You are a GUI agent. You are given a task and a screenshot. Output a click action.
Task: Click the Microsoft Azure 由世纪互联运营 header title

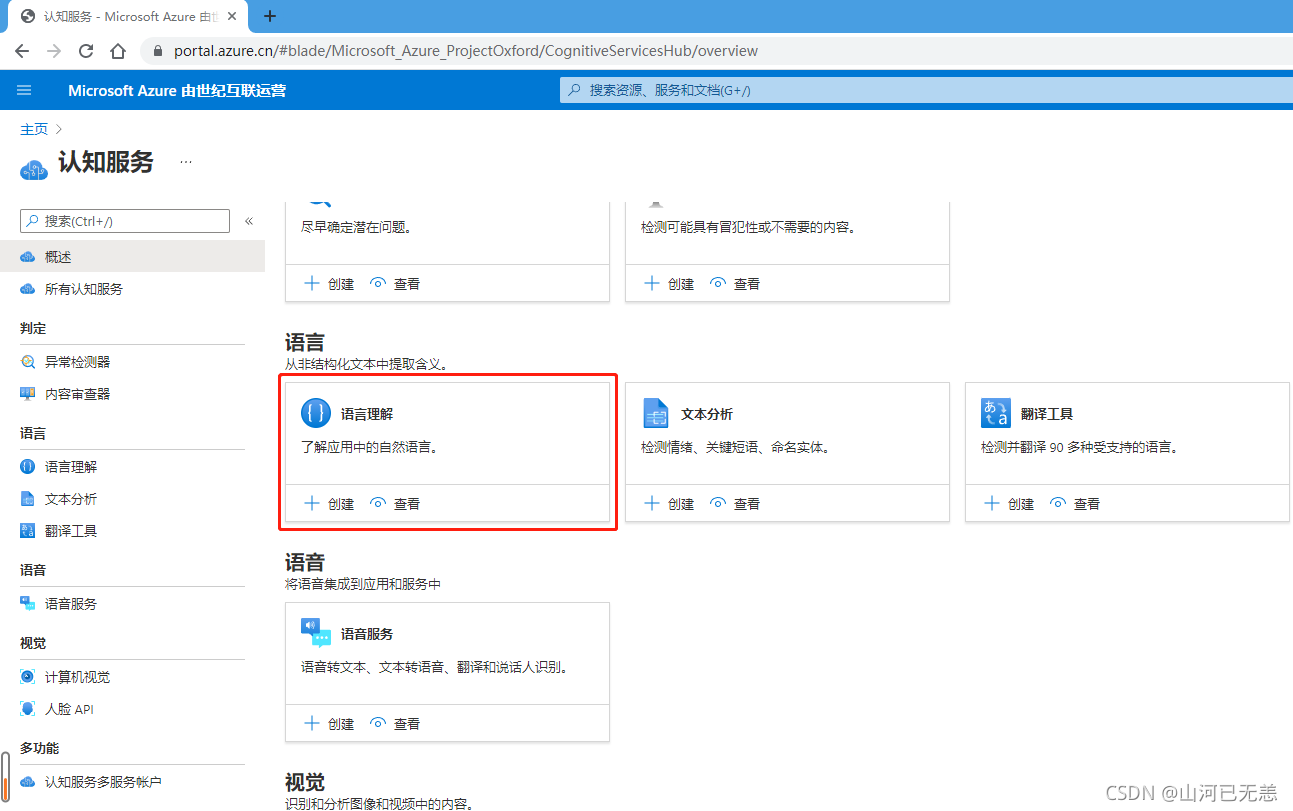[x=177, y=91]
